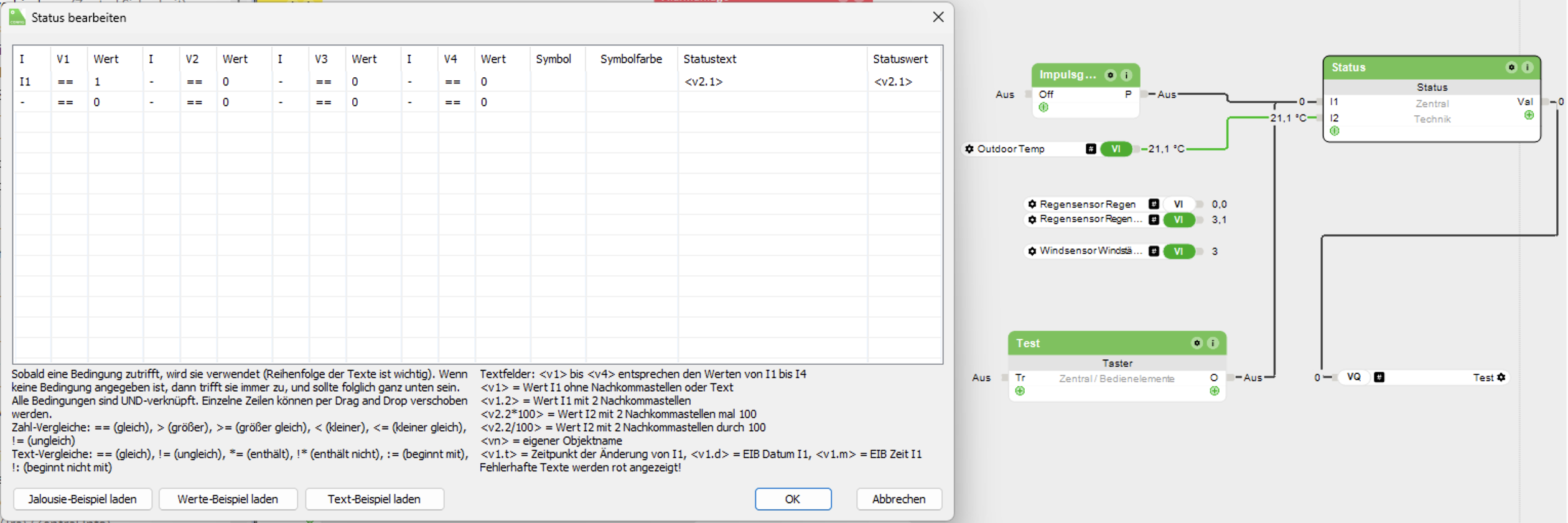The height and width of the screenshot is (523, 1568).
Task: Add output via green plus under Val
Action: tap(1529, 116)
